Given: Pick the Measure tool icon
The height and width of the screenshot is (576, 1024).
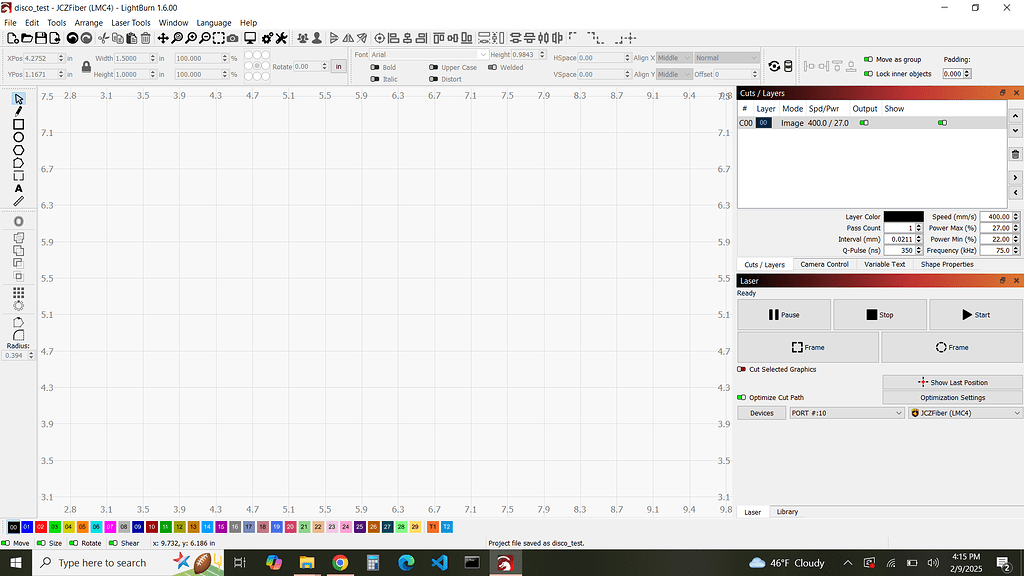Looking at the screenshot, I should pyautogui.click(x=18, y=201).
